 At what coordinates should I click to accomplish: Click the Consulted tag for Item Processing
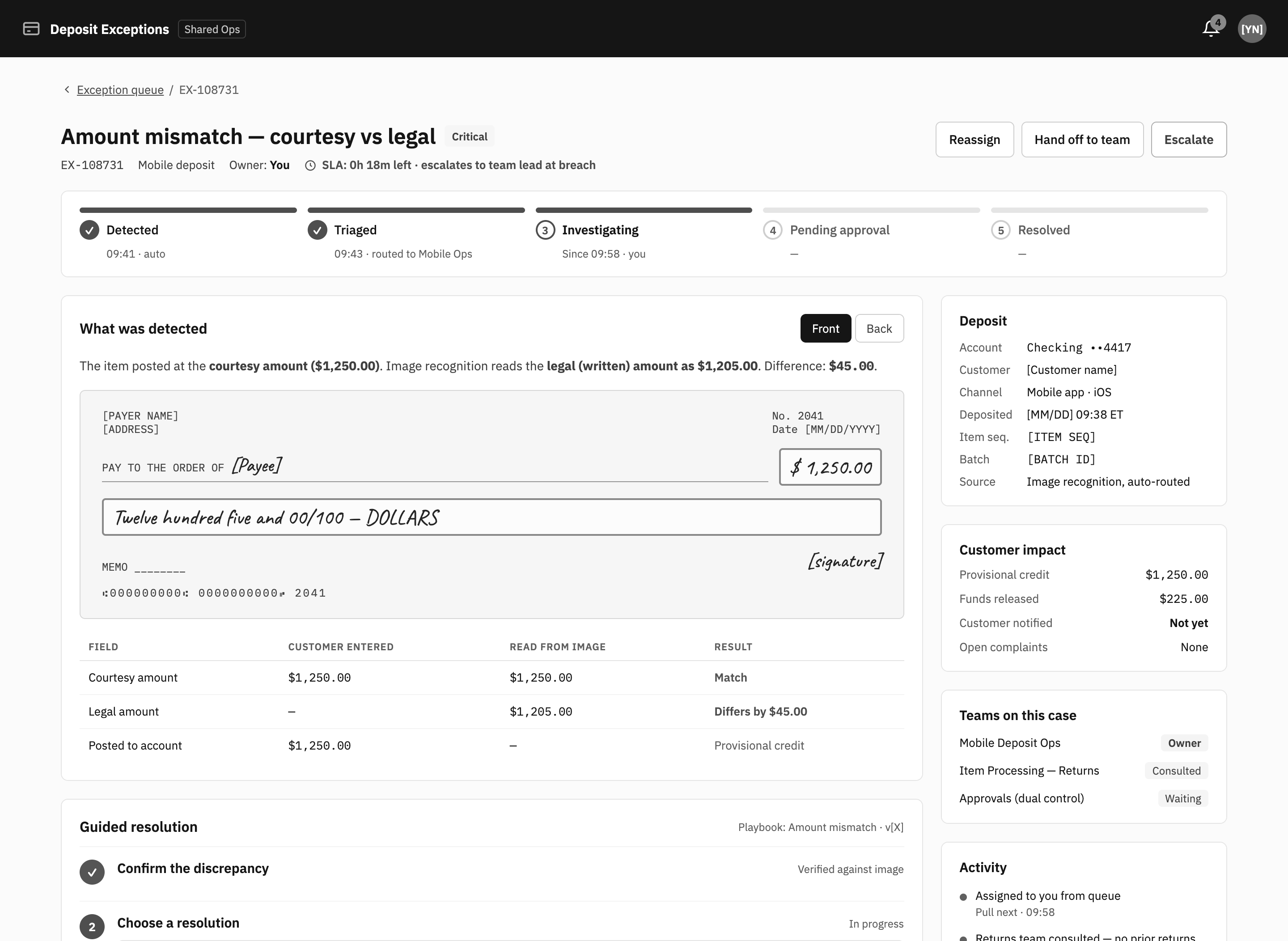pos(1176,771)
